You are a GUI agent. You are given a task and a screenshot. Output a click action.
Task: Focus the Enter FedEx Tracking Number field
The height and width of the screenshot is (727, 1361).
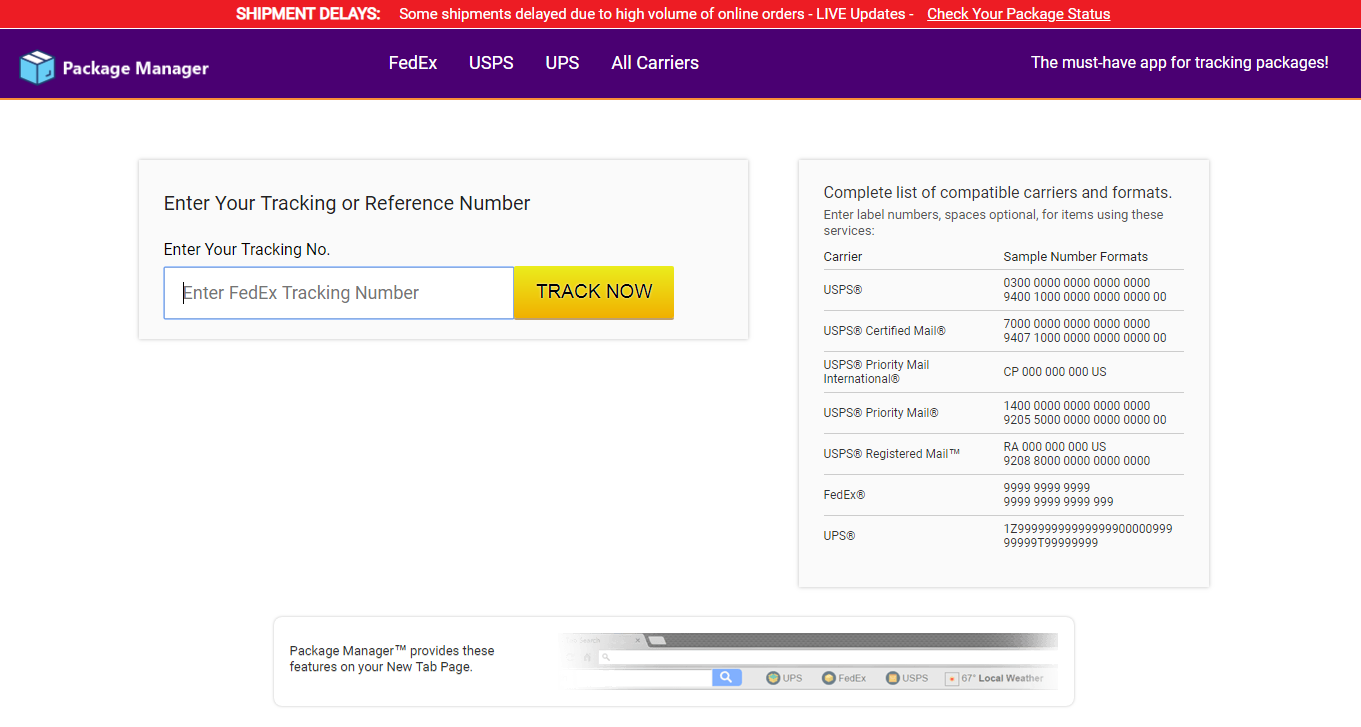click(339, 293)
